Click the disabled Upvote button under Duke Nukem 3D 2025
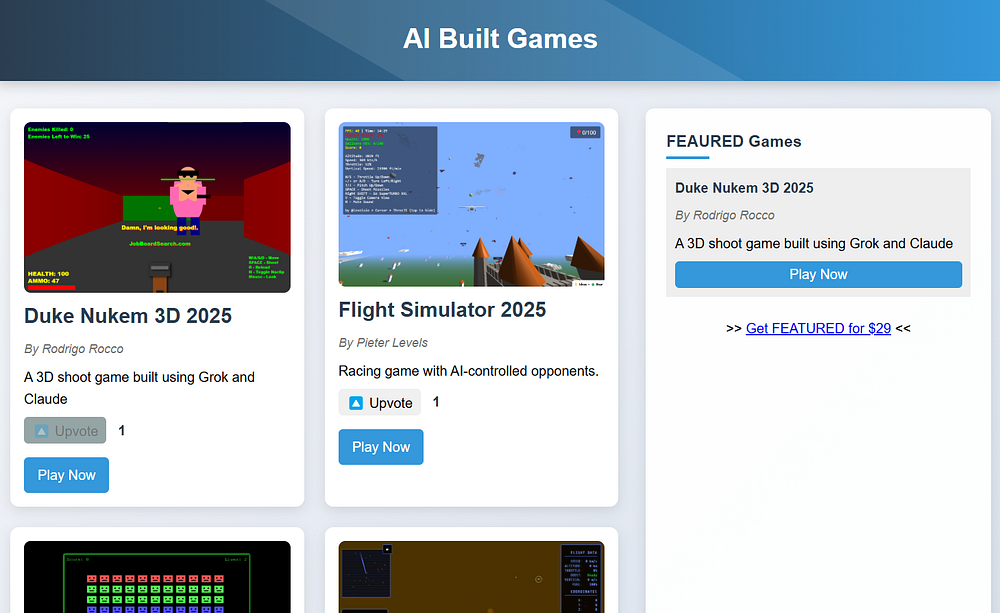The height and width of the screenshot is (613, 1000). coord(65,431)
